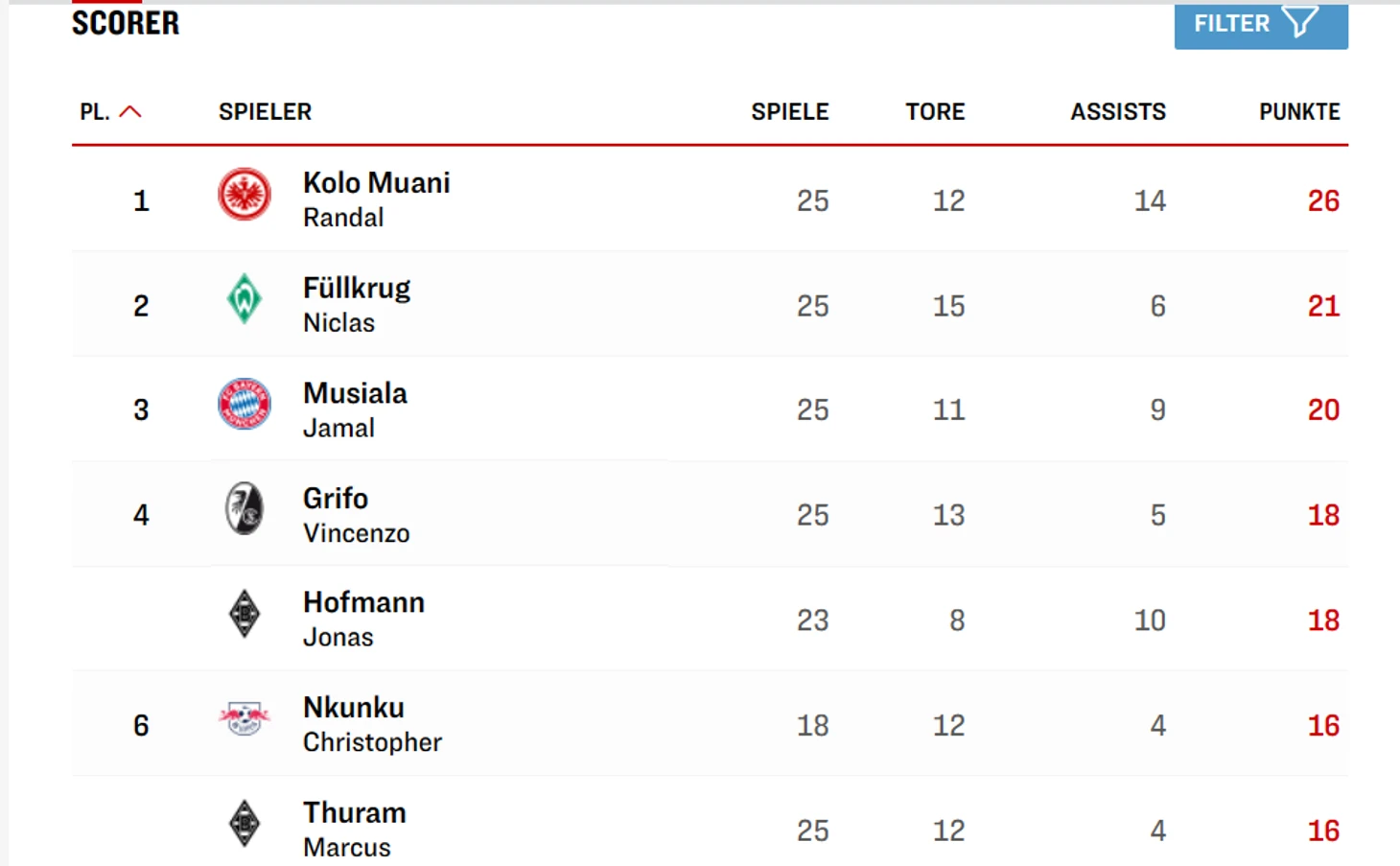The image size is (1400, 866).
Task: Sort table by Spieler column
Action: point(265,112)
